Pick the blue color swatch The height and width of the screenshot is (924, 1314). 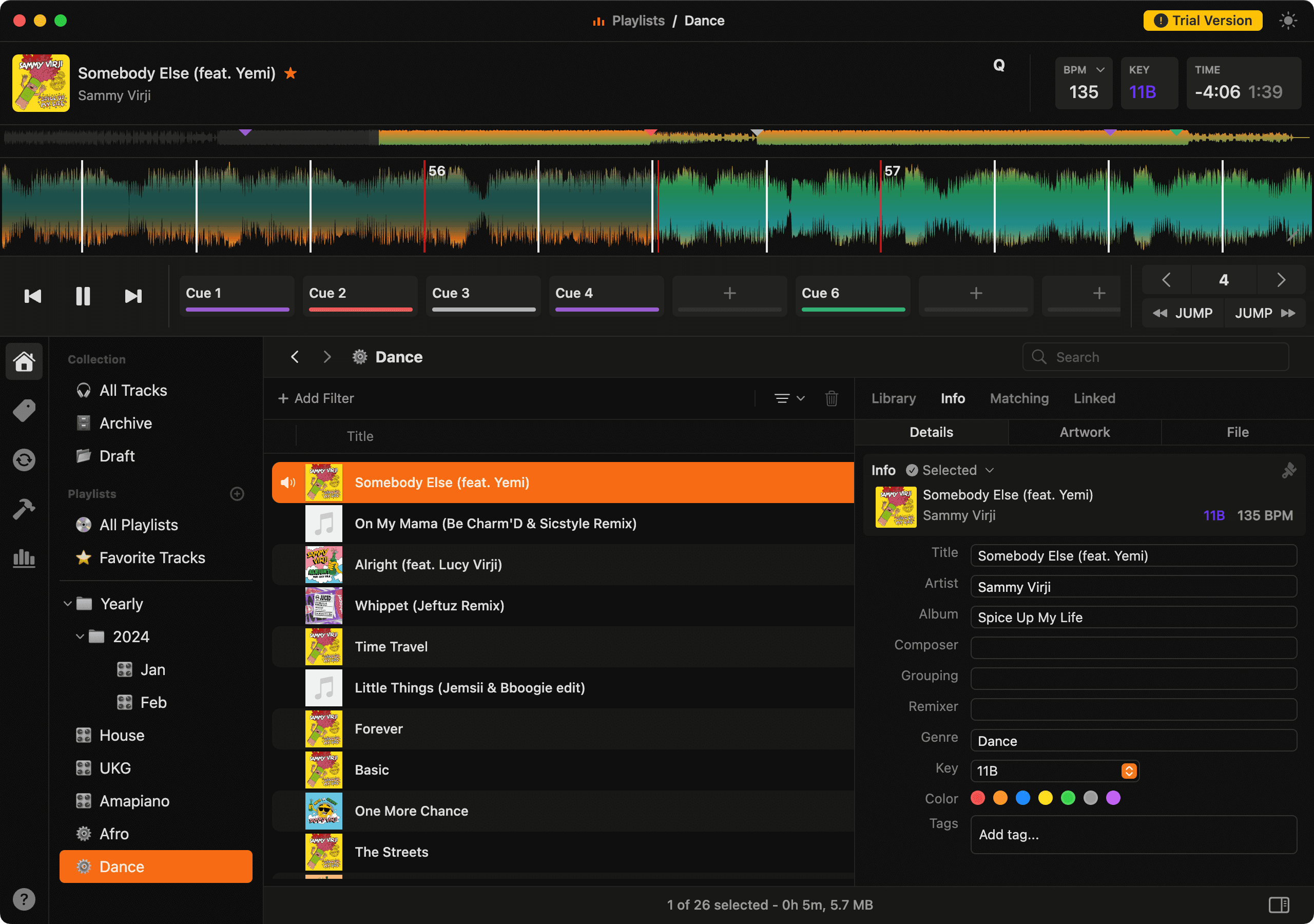point(1022,798)
